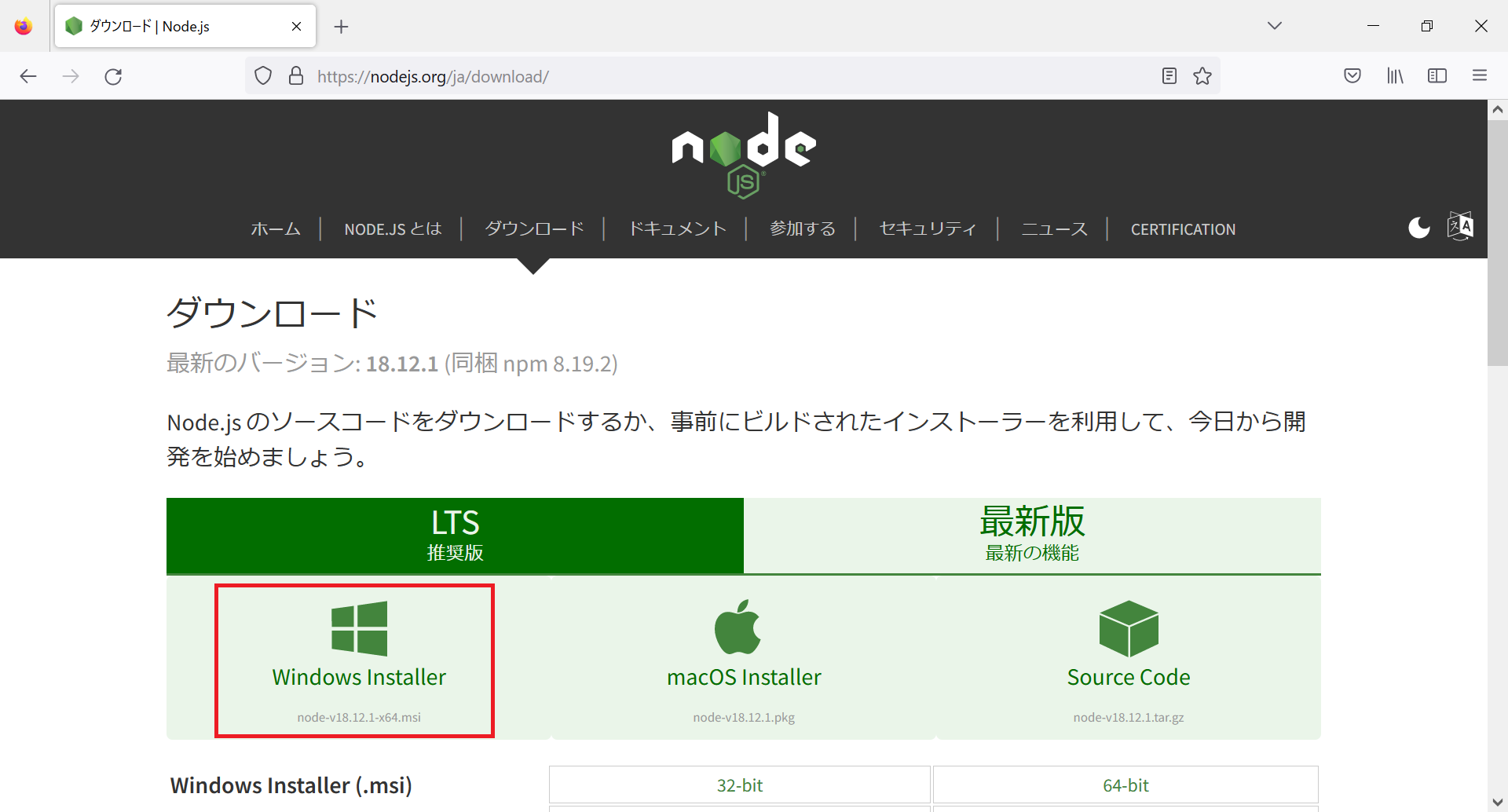Image resolution: width=1508 pixels, height=812 pixels.
Task: Bookmark this page with star icon
Action: point(1202,76)
